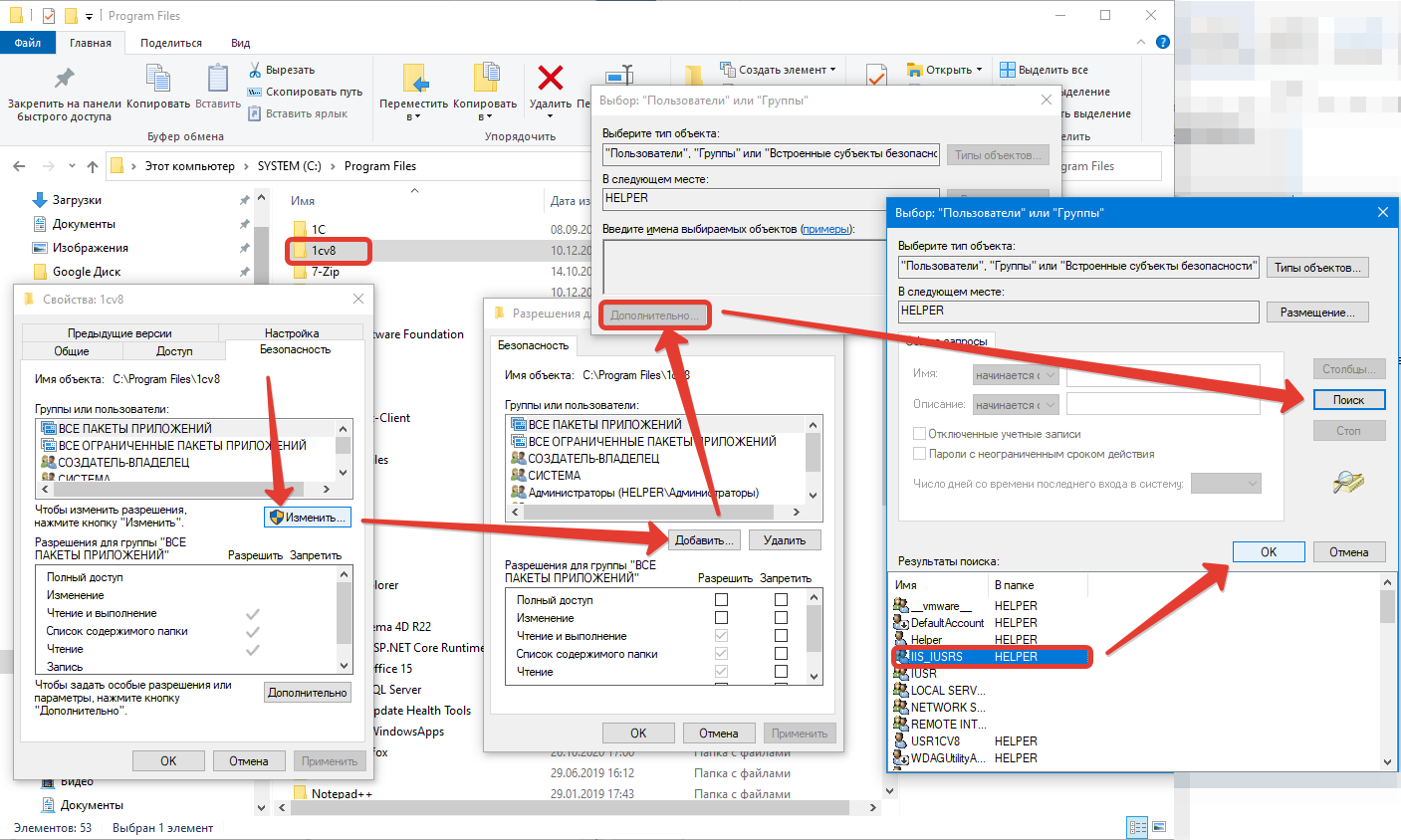The image size is (1401, 840).
Task: Click the Move to folder icon
Action: (413, 79)
